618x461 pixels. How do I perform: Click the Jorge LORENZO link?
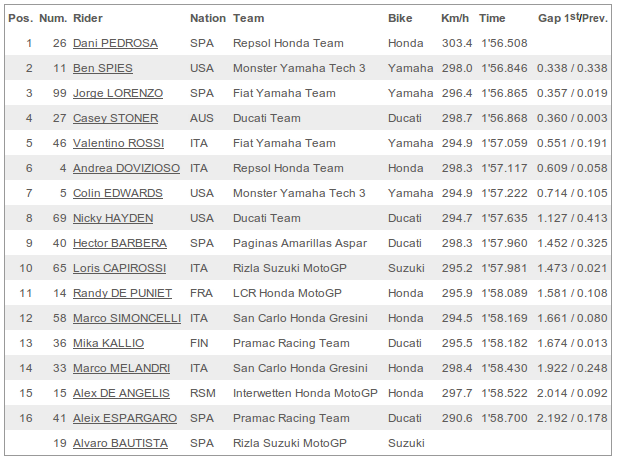pyautogui.click(x=118, y=93)
